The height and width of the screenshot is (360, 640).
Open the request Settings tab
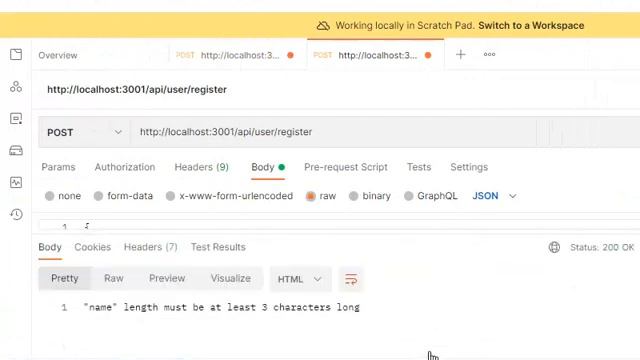[469, 167]
